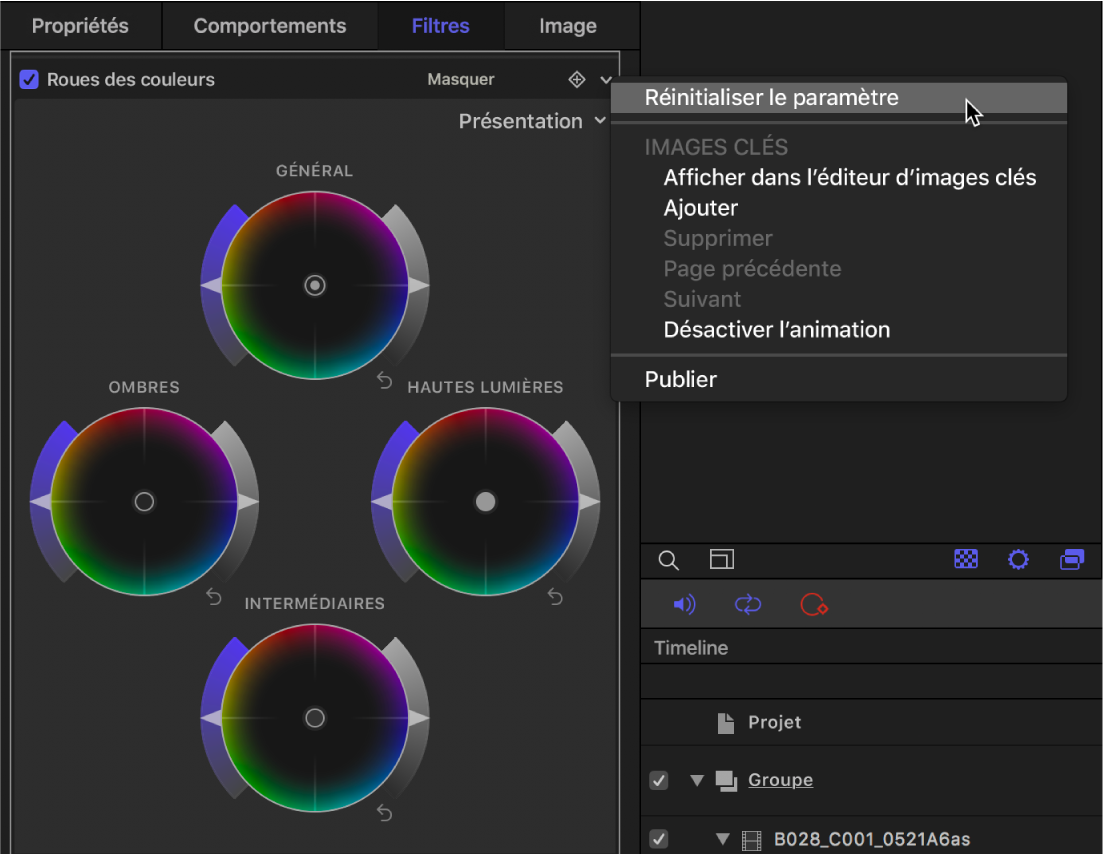Image resolution: width=1103 pixels, height=854 pixels.
Task: Open the gear settings icon above the Timeline
Action: pyautogui.click(x=1018, y=560)
